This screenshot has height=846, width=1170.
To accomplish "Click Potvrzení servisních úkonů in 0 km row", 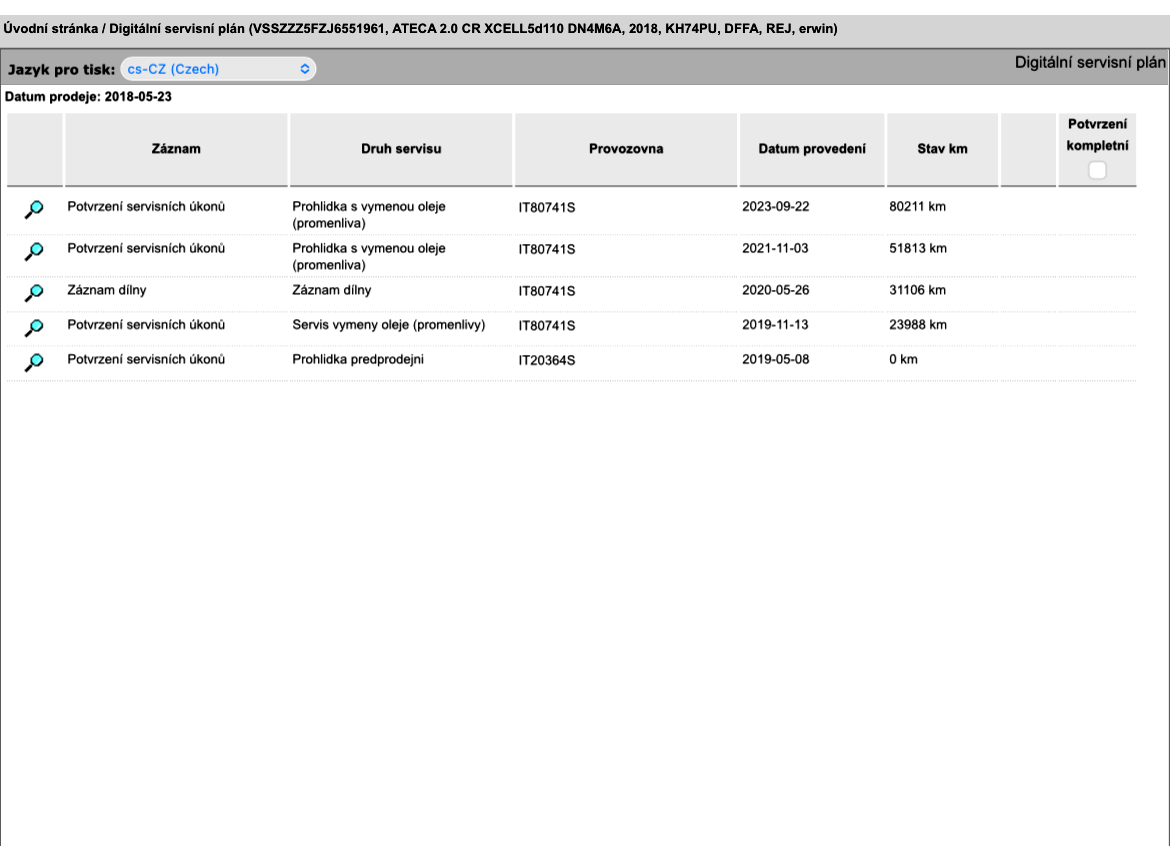I will [x=146, y=359].
